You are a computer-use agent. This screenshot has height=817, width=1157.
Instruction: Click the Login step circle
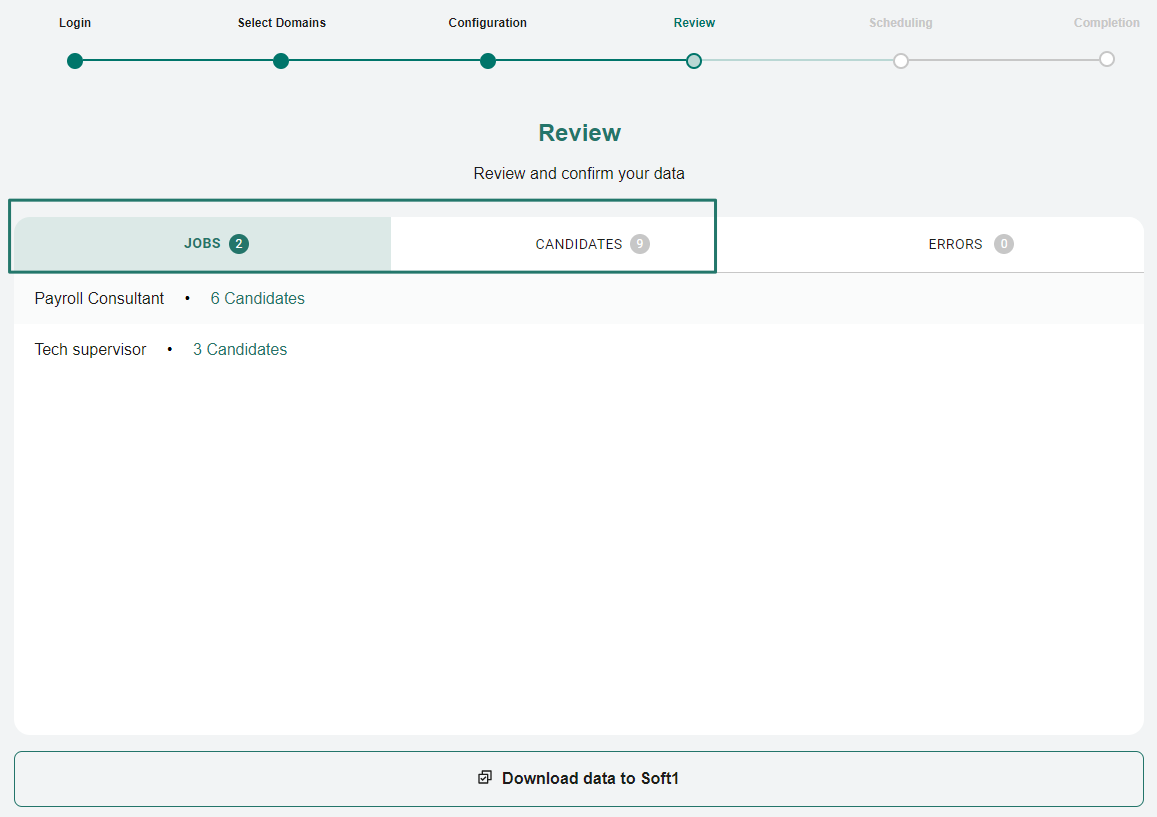point(75,61)
